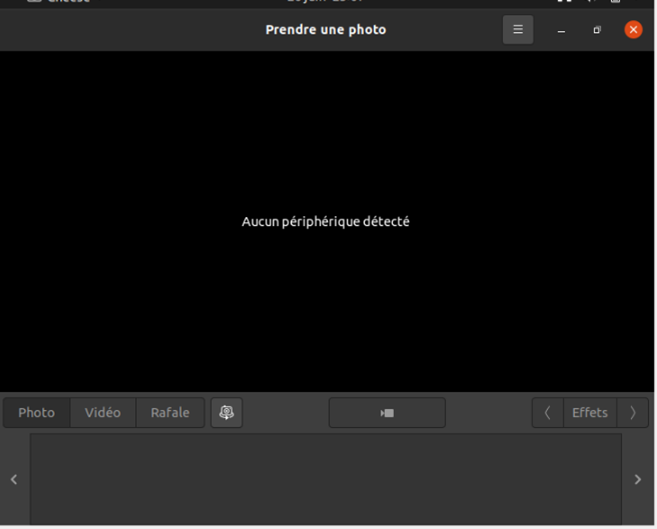The image size is (657, 529).
Task: Enable Rafale burst mode
Action: click(170, 413)
